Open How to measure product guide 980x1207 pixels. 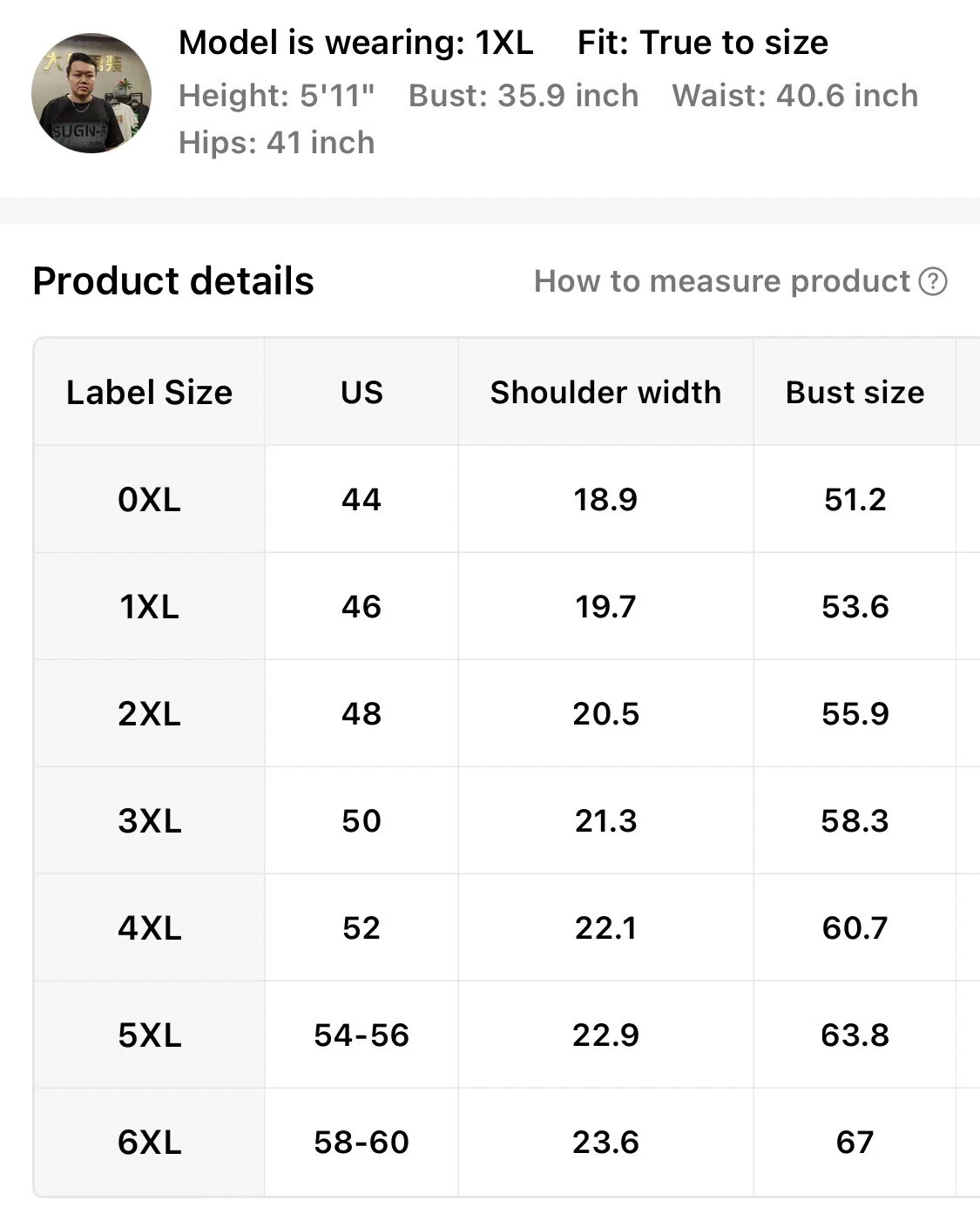[722, 281]
